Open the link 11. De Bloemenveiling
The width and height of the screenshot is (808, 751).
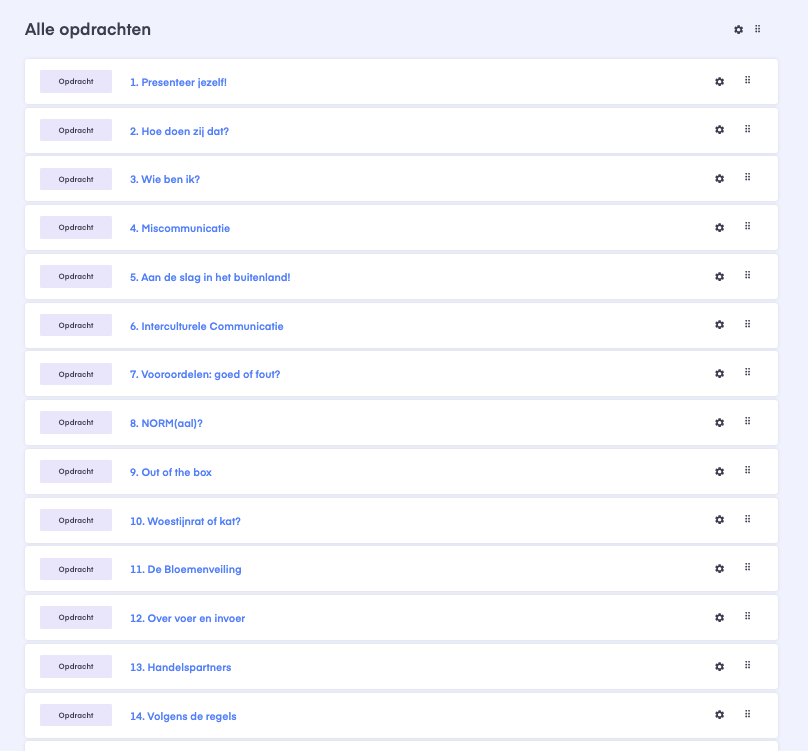coord(186,569)
